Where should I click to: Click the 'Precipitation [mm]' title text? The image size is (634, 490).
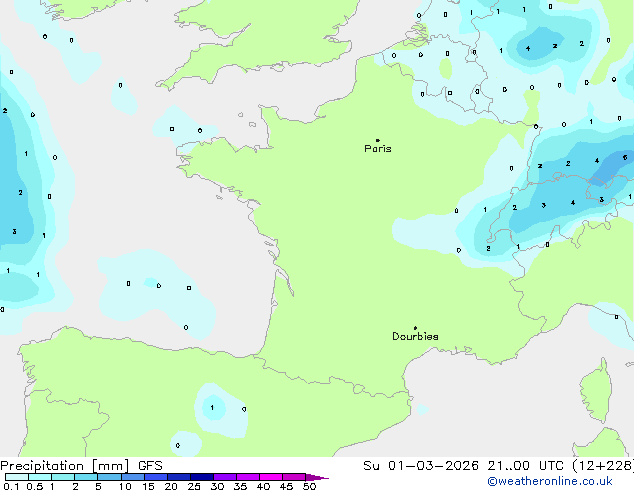(x=65, y=466)
